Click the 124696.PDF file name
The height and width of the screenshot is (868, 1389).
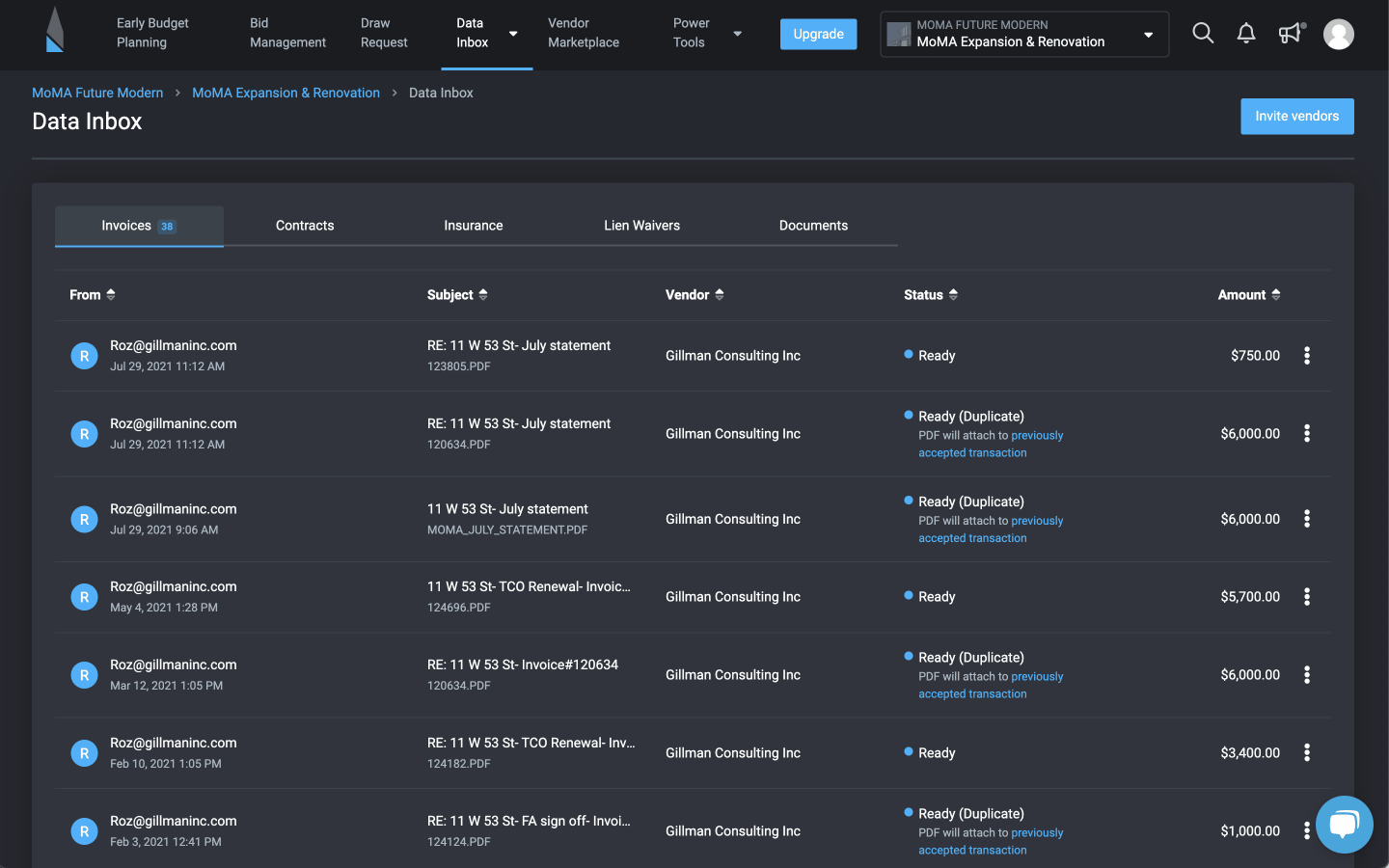click(459, 608)
